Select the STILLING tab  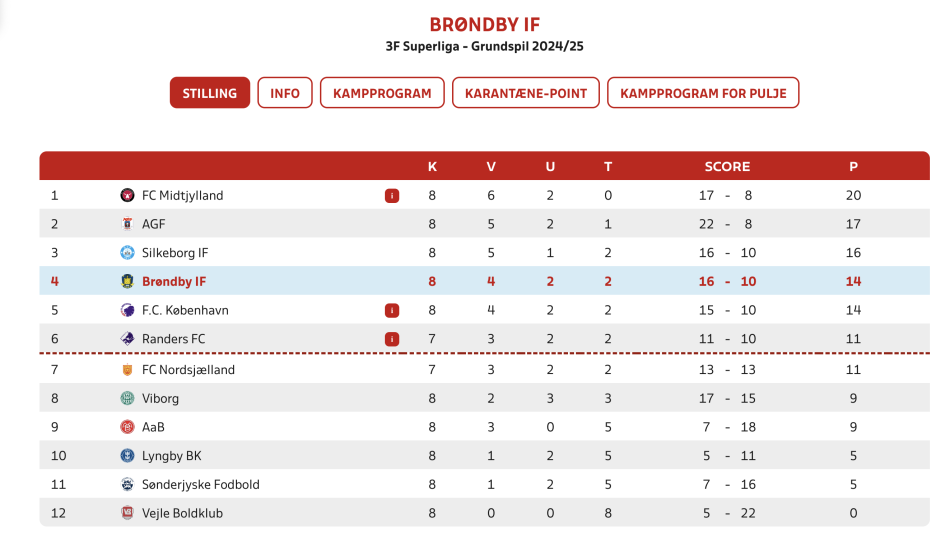click(x=210, y=93)
